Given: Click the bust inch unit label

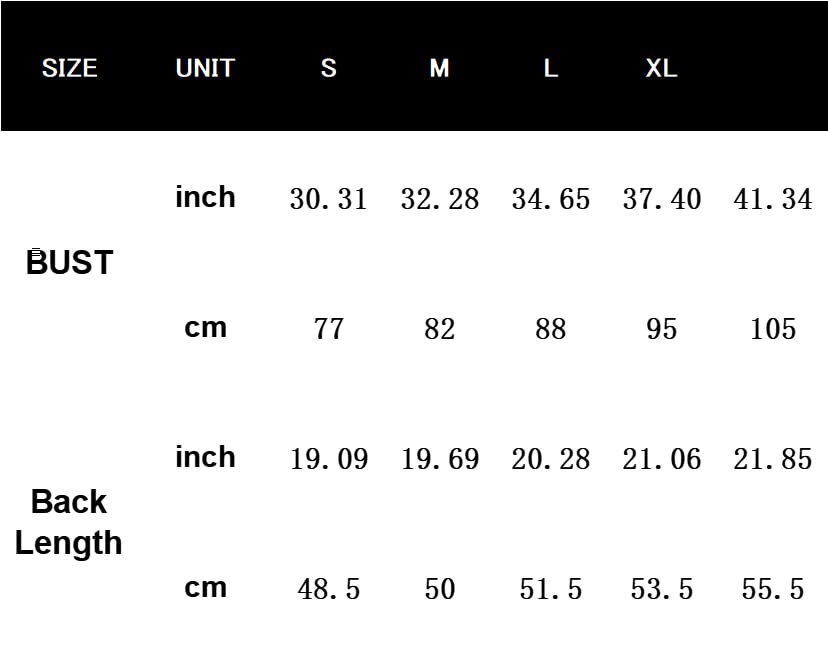Looking at the screenshot, I should click(205, 197).
